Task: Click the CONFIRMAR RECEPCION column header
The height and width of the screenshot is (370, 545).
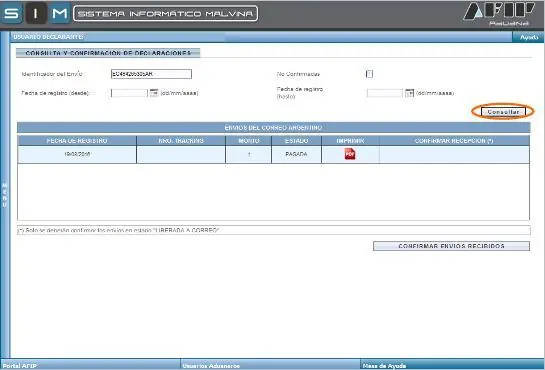Action: click(x=454, y=141)
